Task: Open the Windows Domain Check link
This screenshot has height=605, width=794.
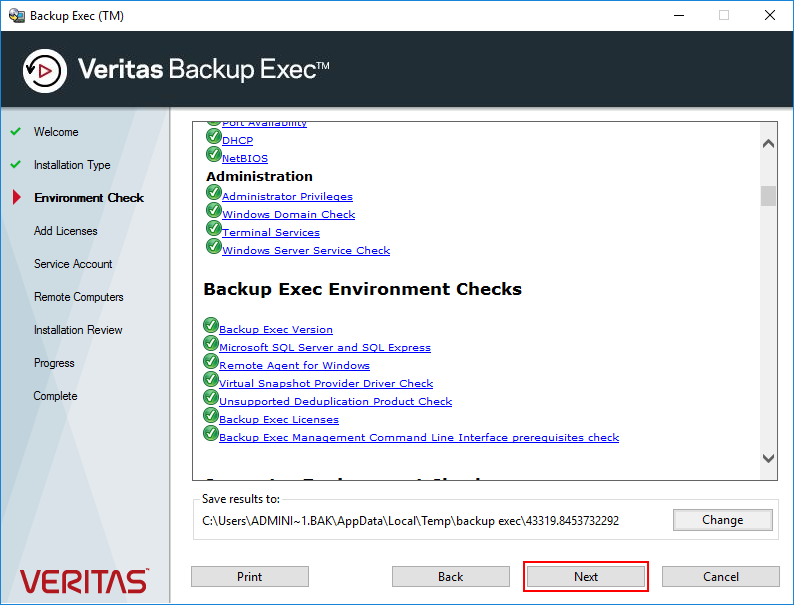Action: 289,214
